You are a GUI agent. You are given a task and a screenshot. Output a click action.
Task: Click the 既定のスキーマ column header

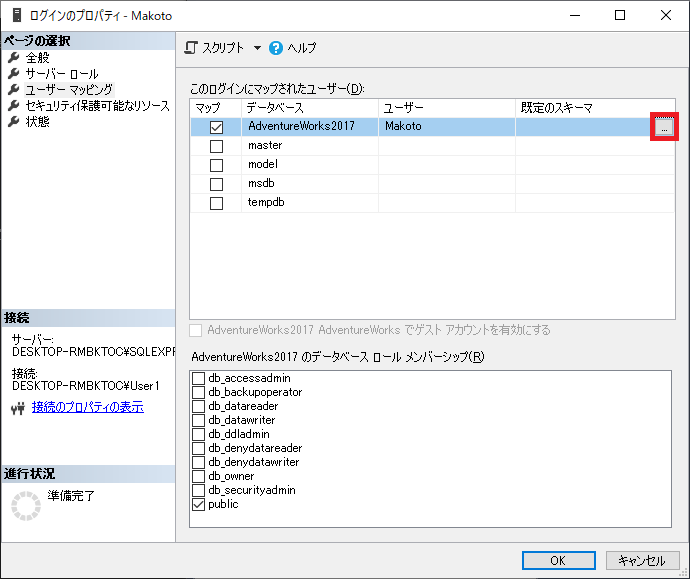click(x=595, y=108)
